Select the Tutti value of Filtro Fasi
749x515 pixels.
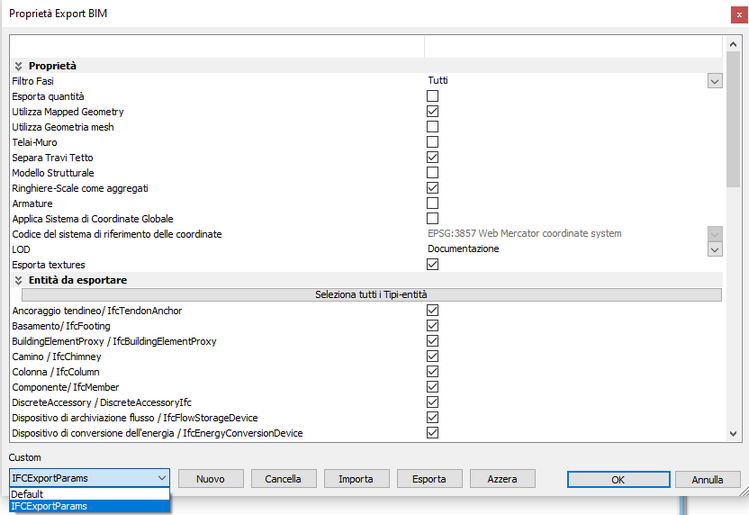[x=438, y=80]
